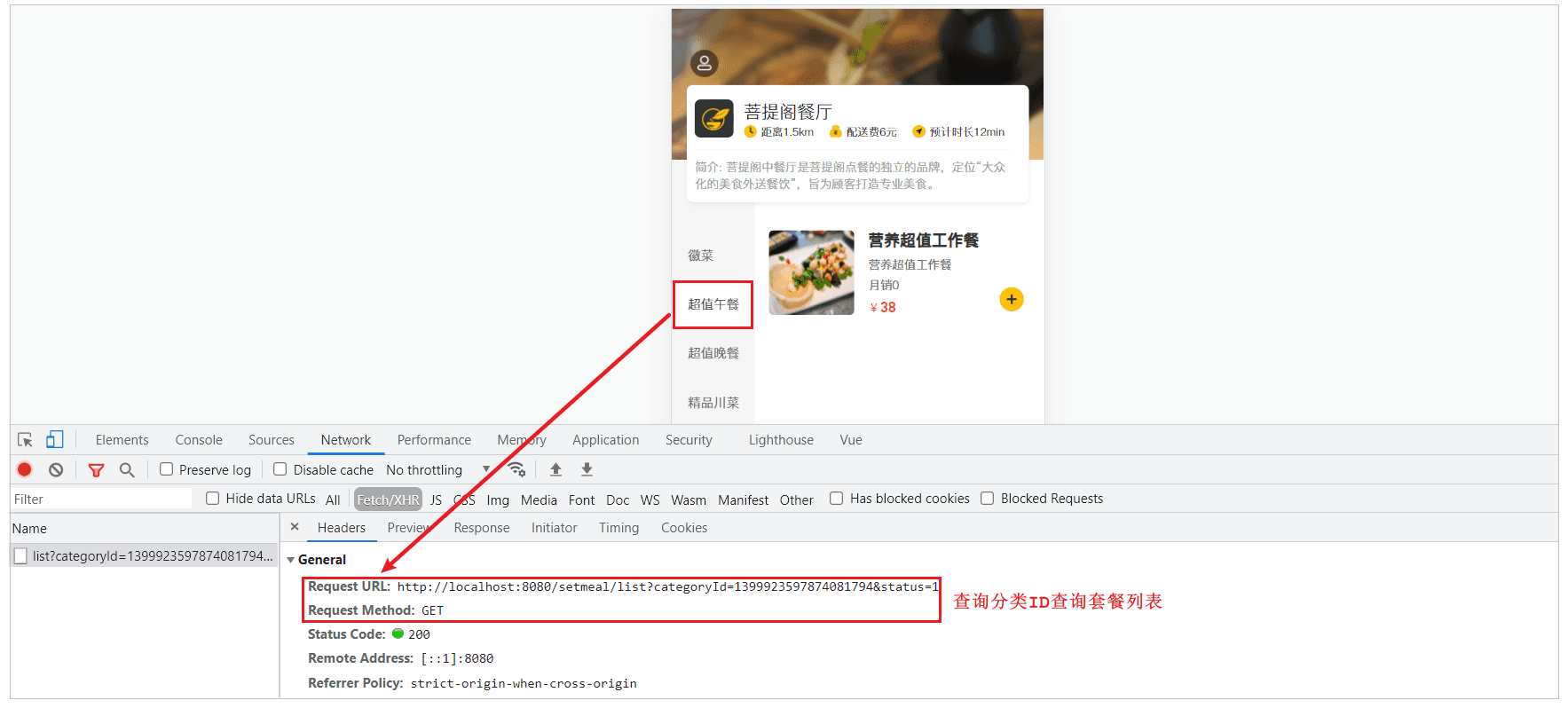The height and width of the screenshot is (708, 1568).
Task: Open the Performance tab
Action: [x=434, y=440]
